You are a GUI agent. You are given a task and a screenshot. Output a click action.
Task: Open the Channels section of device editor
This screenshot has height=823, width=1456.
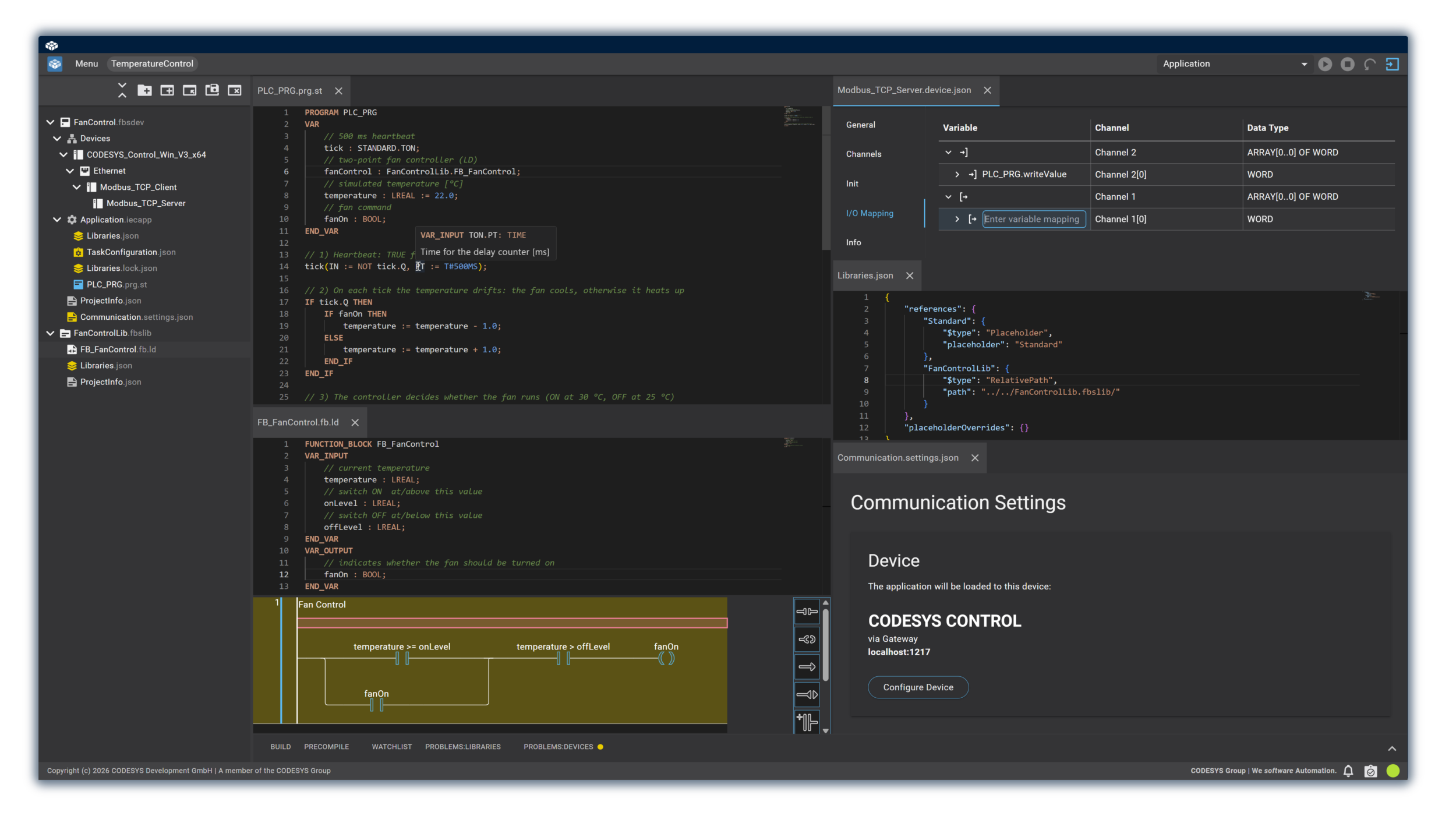coord(864,154)
